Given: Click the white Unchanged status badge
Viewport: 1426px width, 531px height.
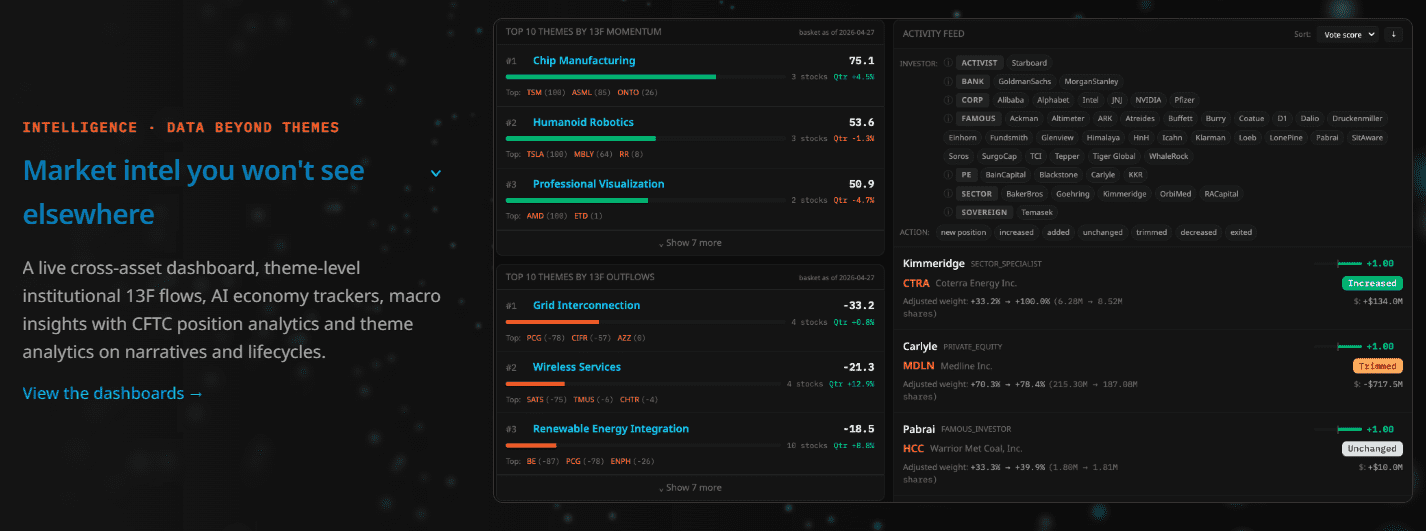Looking at the screenshot, I should (x=1372, y=449).
